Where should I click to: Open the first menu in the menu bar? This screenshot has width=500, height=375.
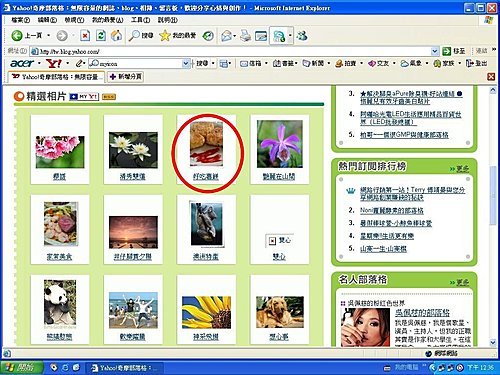[21, 20]
